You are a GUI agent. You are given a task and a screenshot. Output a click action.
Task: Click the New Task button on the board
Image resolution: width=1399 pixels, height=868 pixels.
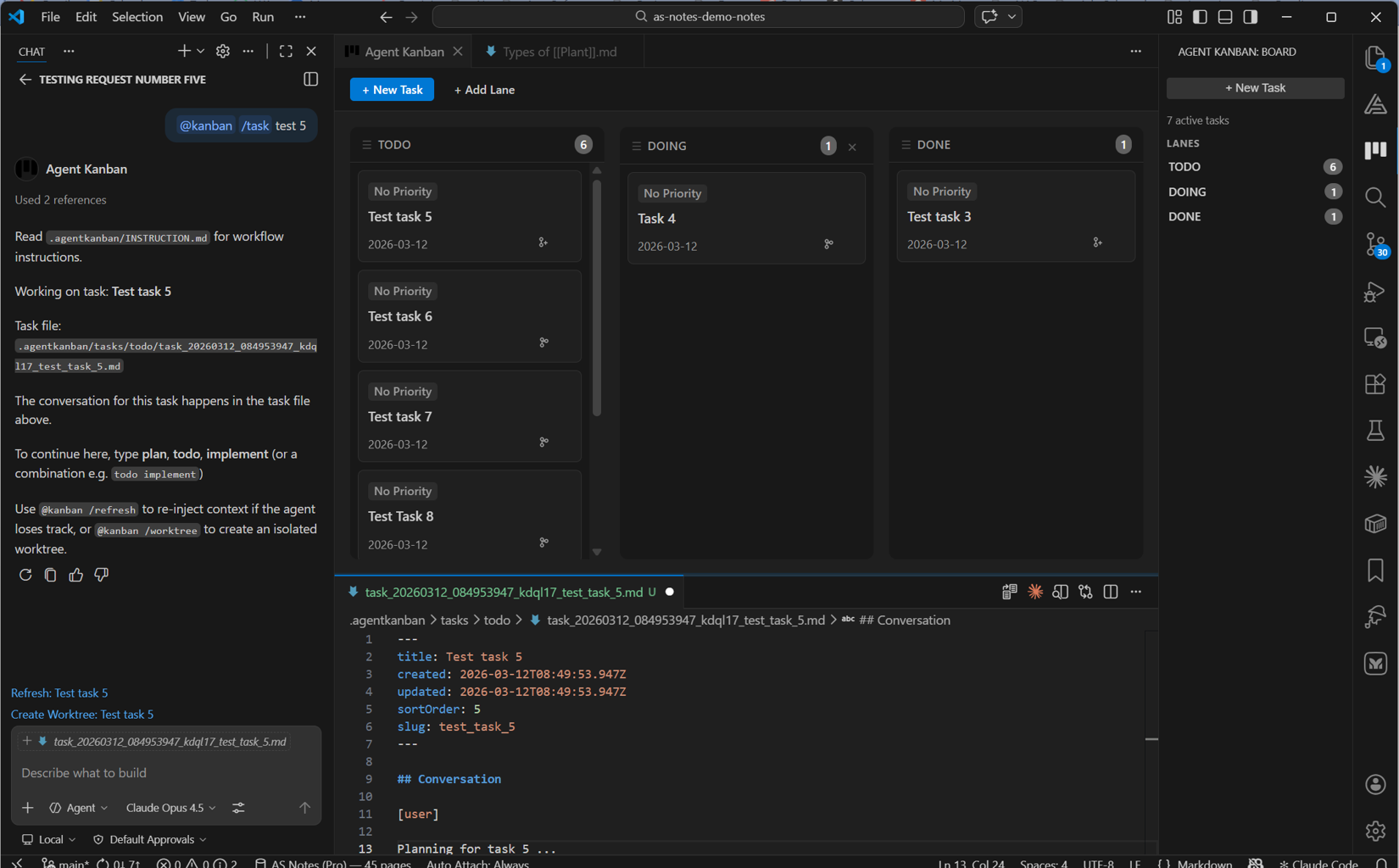click(x=391, y=89)
